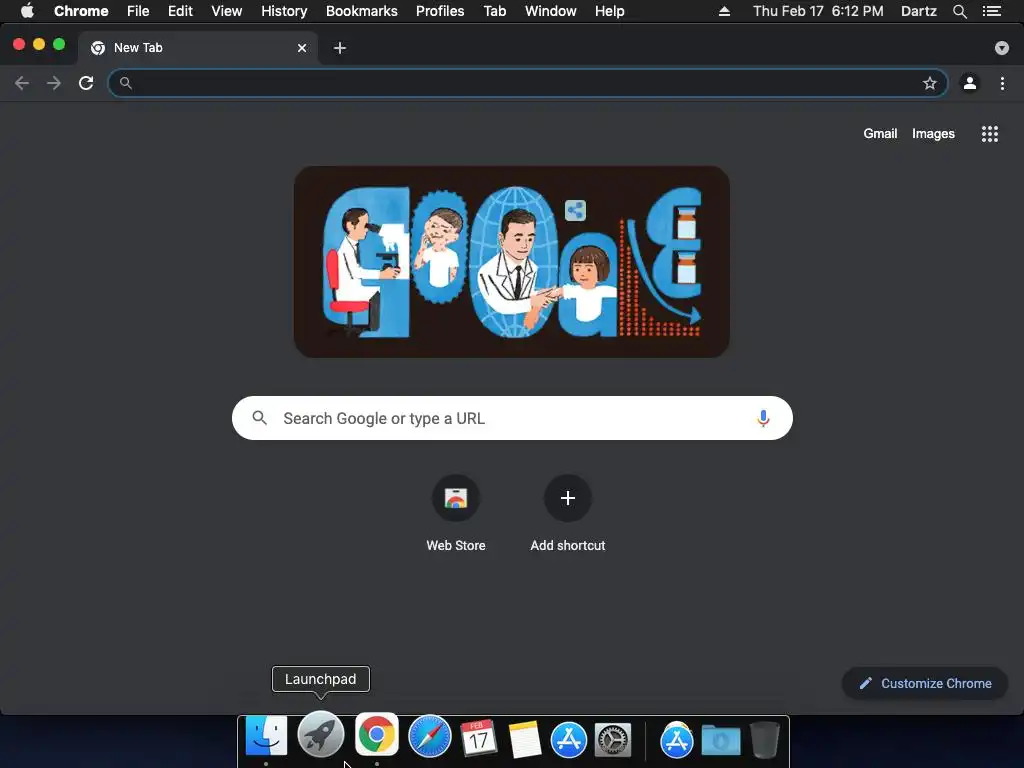Screen dimensions: 1024x768
Task: Open the Notification Center list icon
Action: [992, 11]
